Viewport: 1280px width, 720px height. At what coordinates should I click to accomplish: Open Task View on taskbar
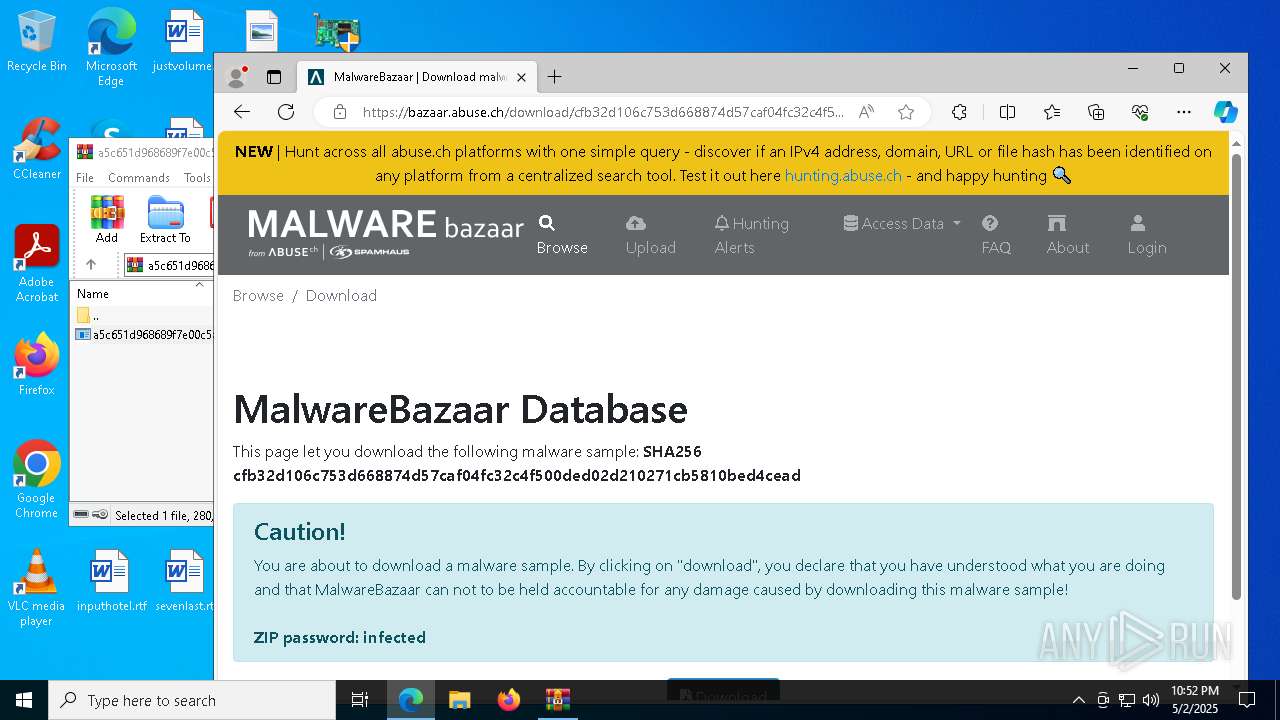click(360, 700)
